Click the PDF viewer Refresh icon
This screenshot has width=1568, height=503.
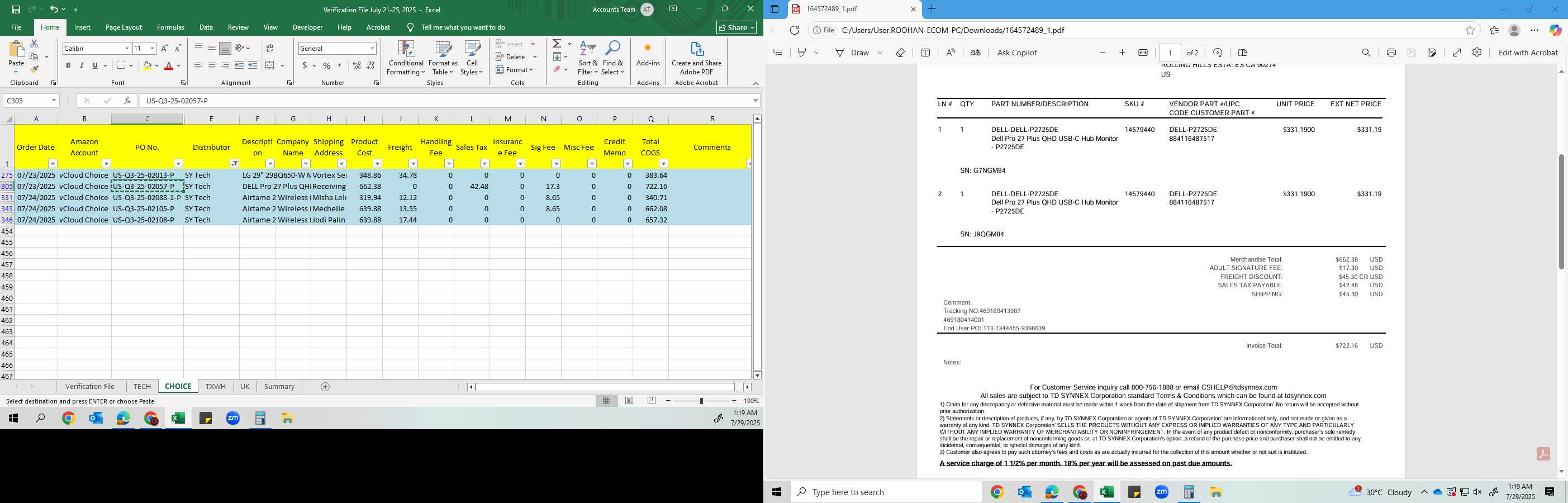pyautogui.click(x=795, y=30)
